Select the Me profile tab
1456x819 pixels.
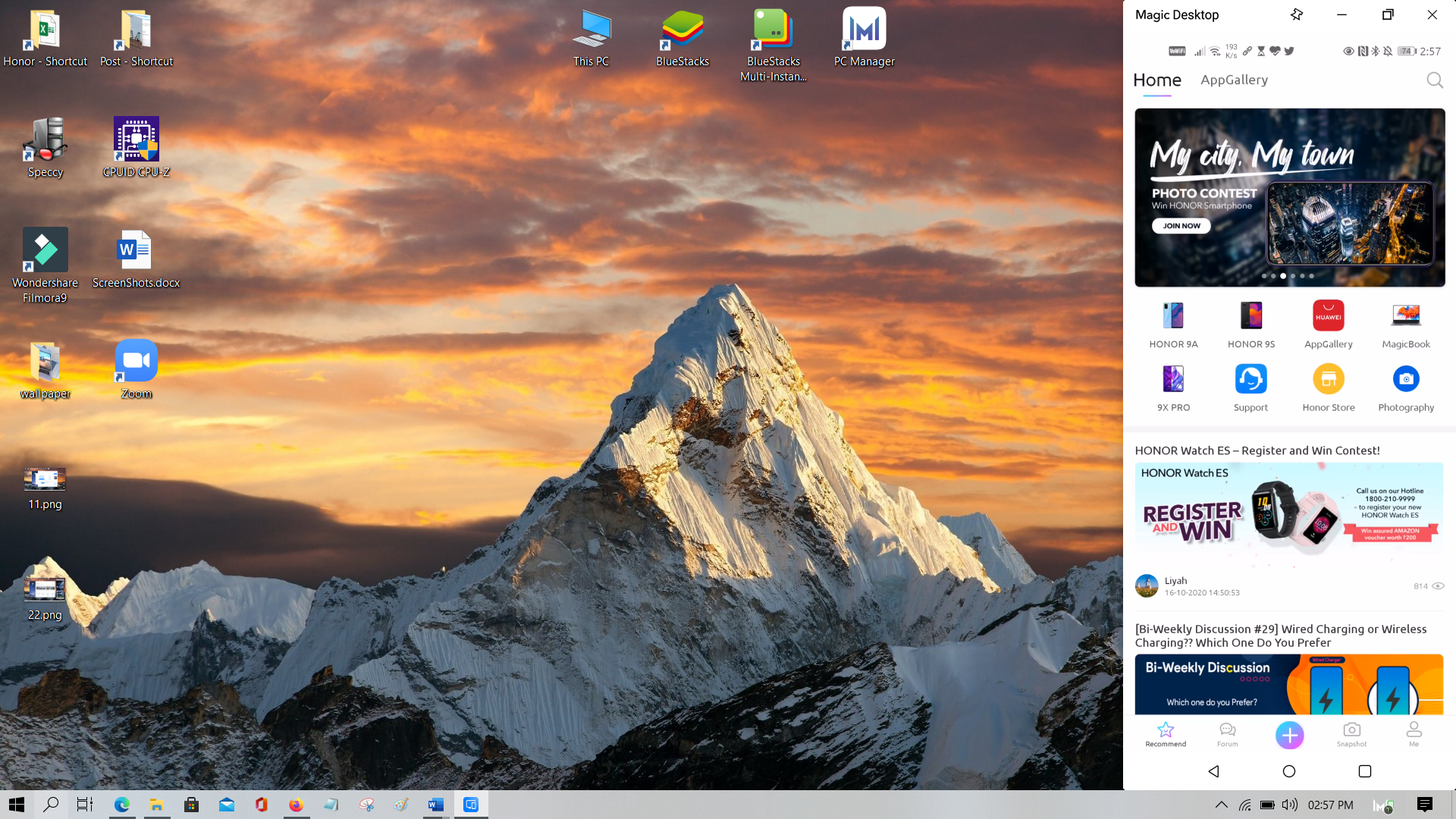1414,733
